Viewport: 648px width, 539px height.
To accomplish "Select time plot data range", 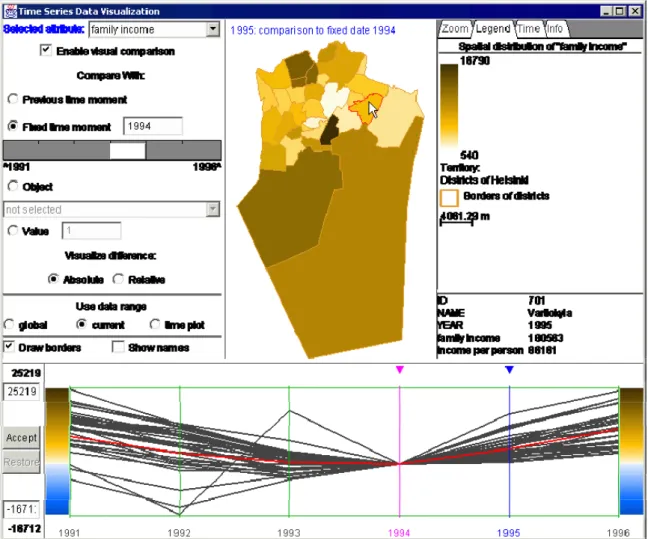I will tap(155, 324).
